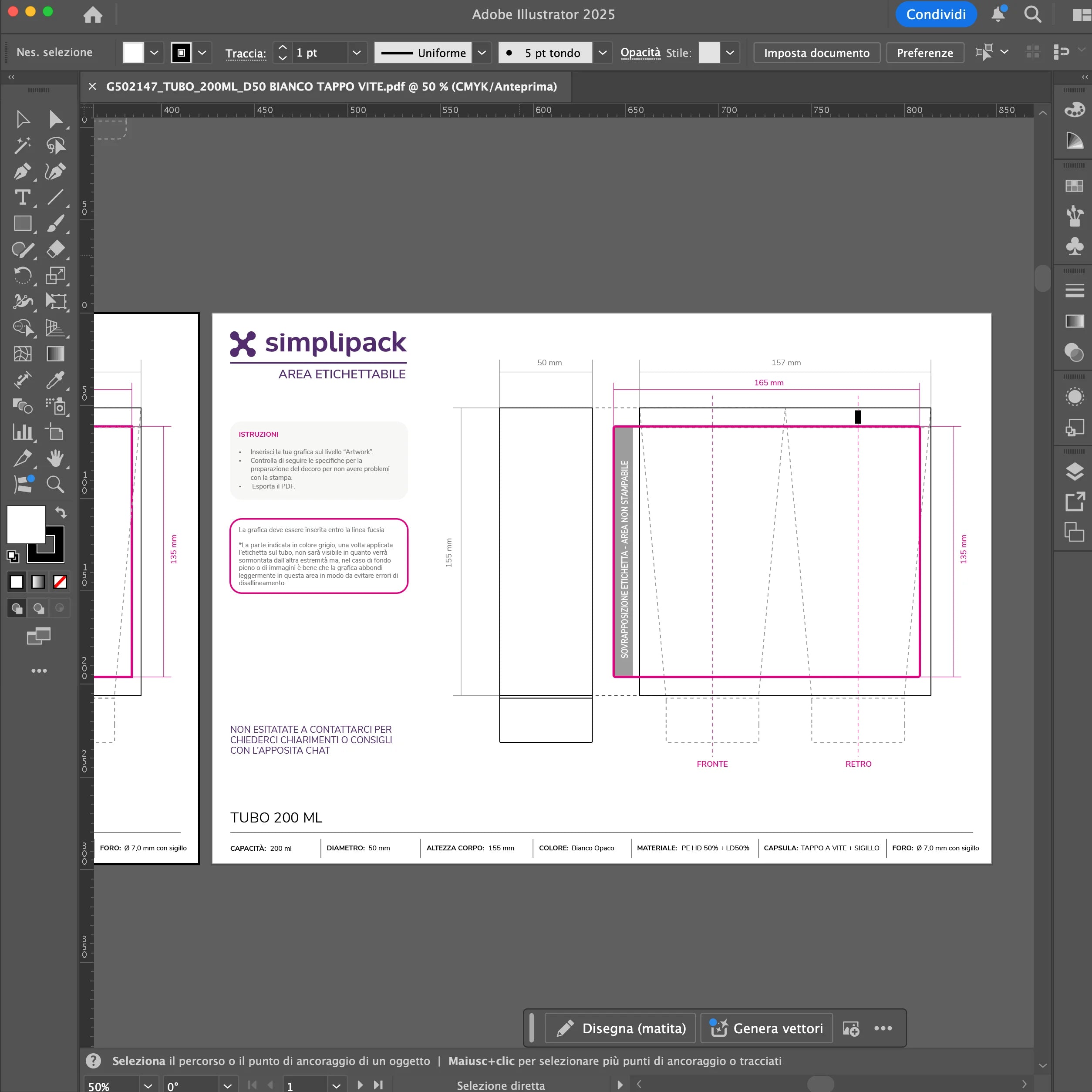Viewport: 1092px width, 1092px height.
Task: Increase stroke weight with up stepper
Action: click(x=283, y=47)
